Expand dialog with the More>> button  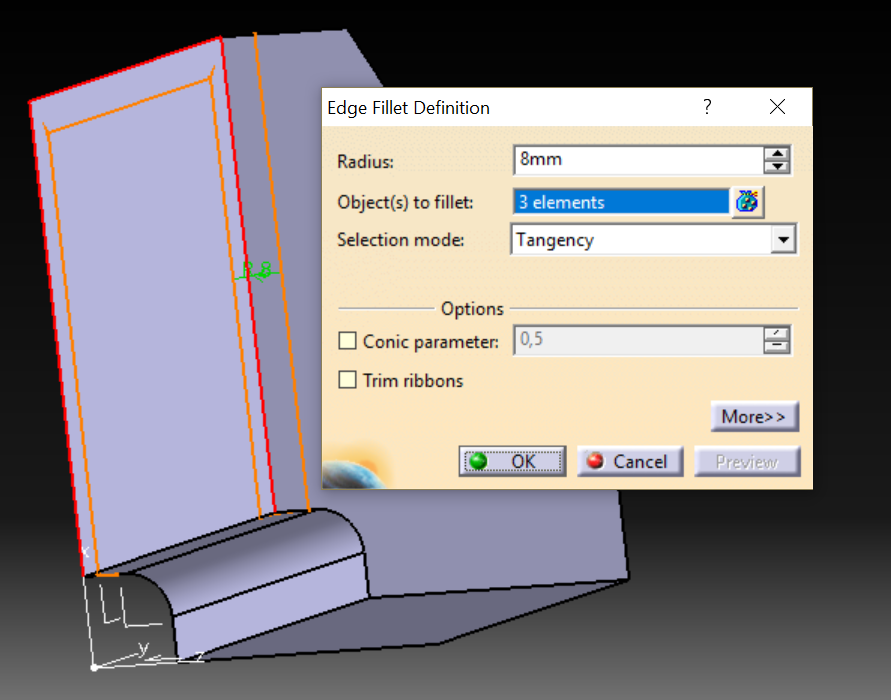[x=754, y=416]
